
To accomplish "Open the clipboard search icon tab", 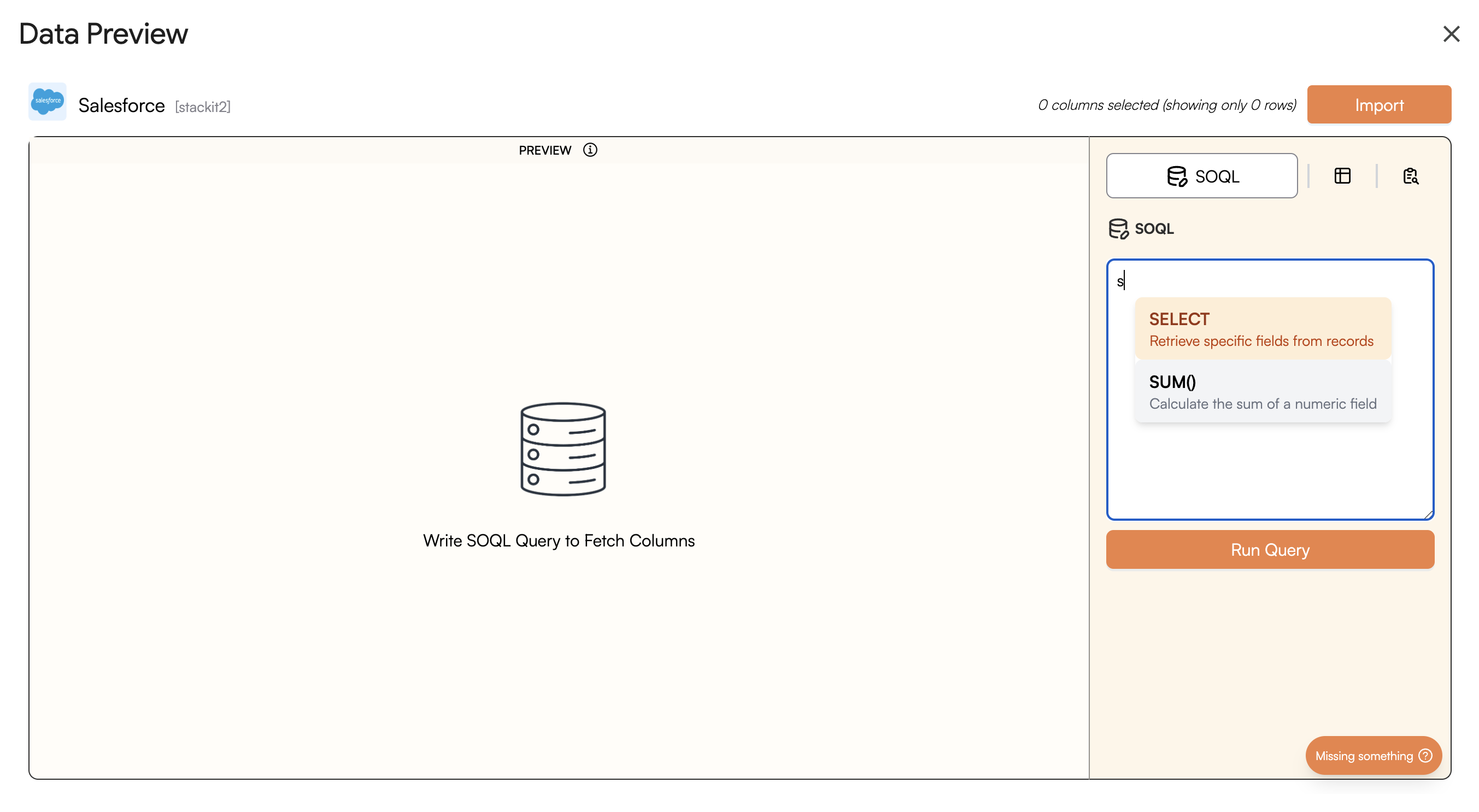I will pyautogui.click(x=1410, y=175).
